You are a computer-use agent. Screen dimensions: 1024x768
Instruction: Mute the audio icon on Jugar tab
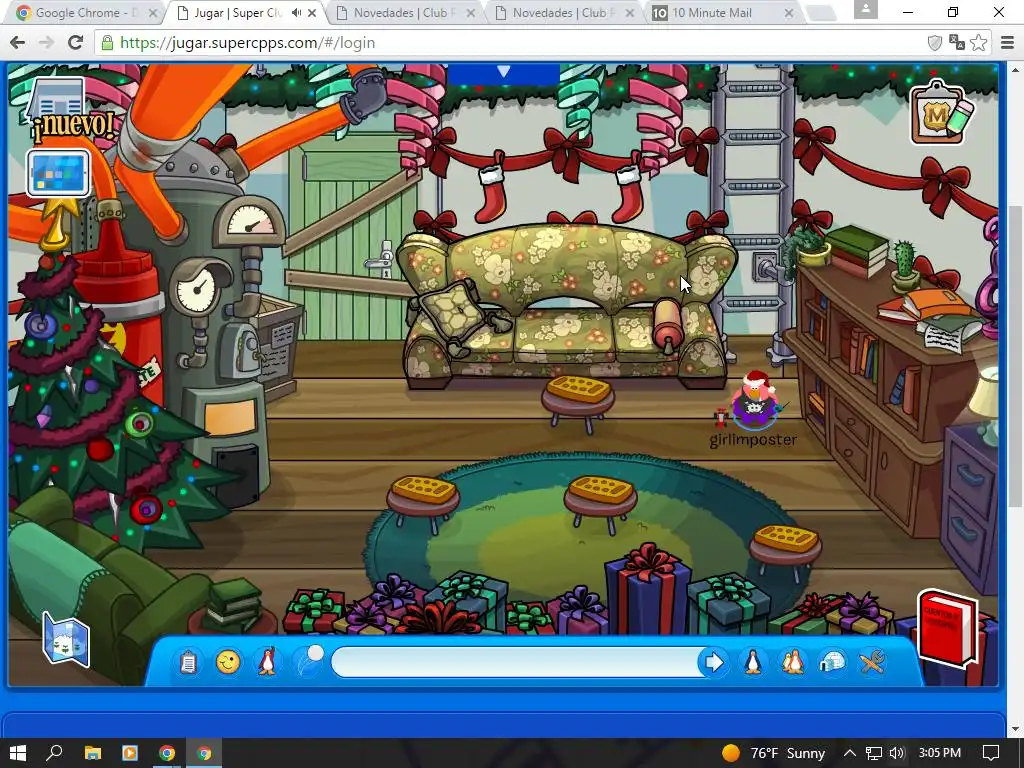click(296, 12)
